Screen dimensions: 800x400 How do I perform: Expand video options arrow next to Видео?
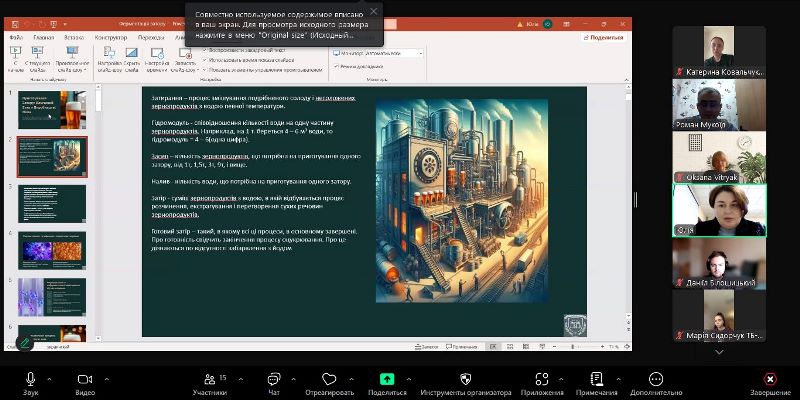pos(106,378)
